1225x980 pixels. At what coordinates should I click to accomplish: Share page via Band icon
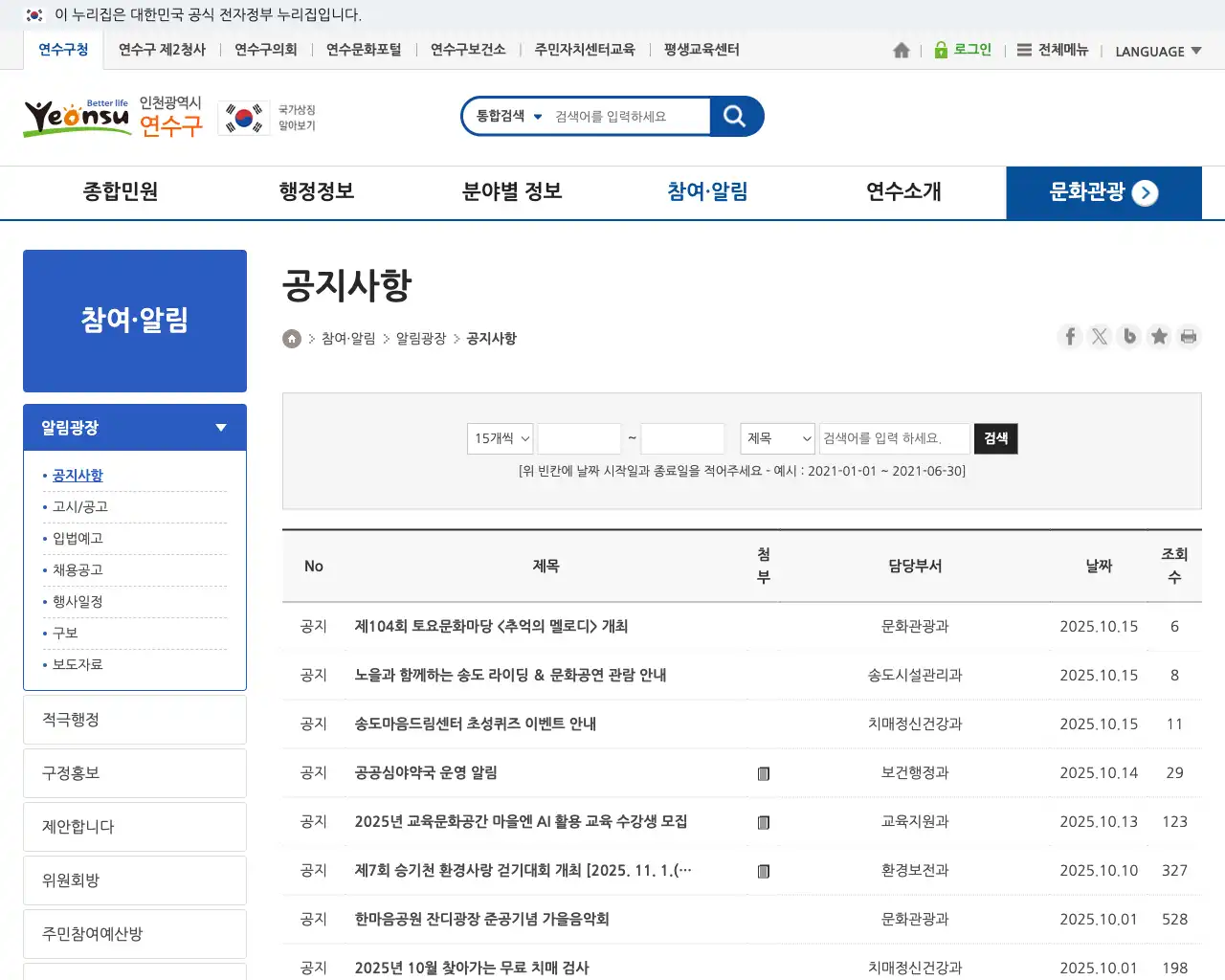1129,337
